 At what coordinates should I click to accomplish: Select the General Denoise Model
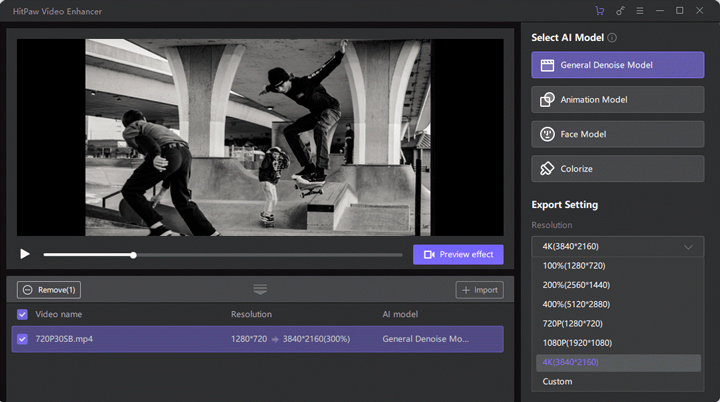618,65
